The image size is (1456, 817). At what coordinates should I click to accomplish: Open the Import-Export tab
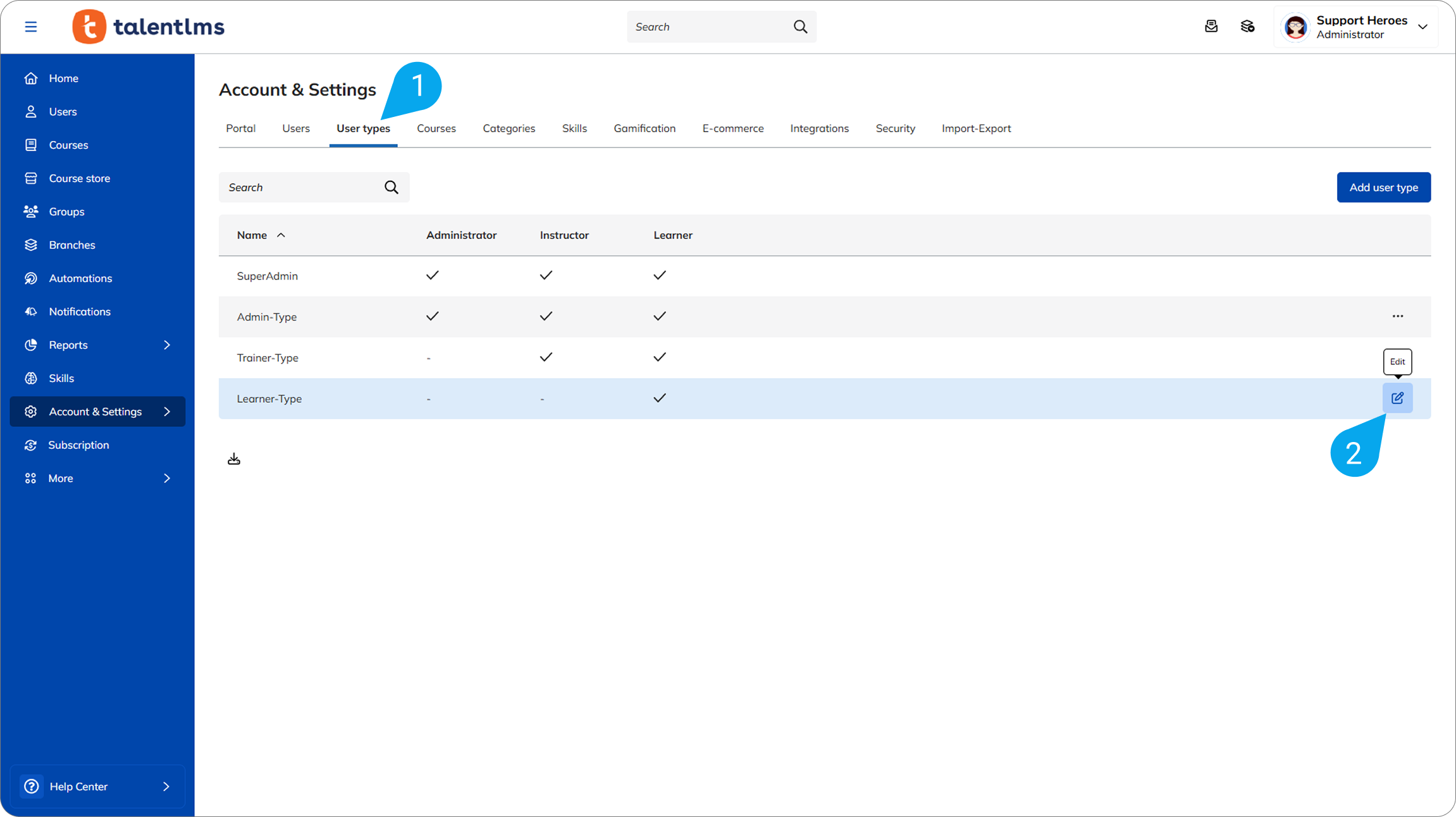tap(976, 128)
